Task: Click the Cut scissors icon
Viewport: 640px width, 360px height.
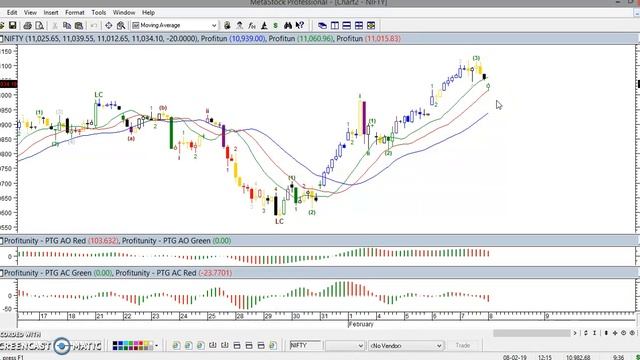Action: (x=55, y=25)
